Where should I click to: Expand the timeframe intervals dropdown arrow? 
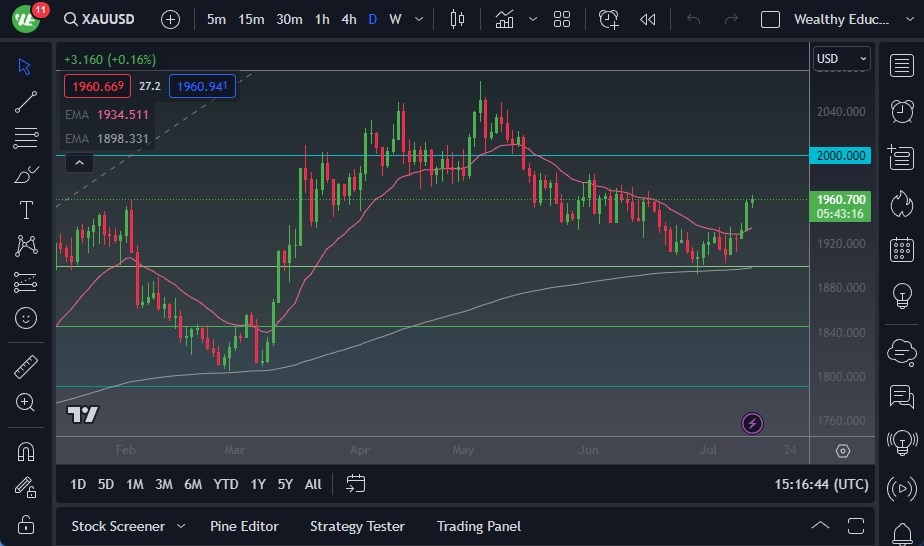[x=418, y=19]
